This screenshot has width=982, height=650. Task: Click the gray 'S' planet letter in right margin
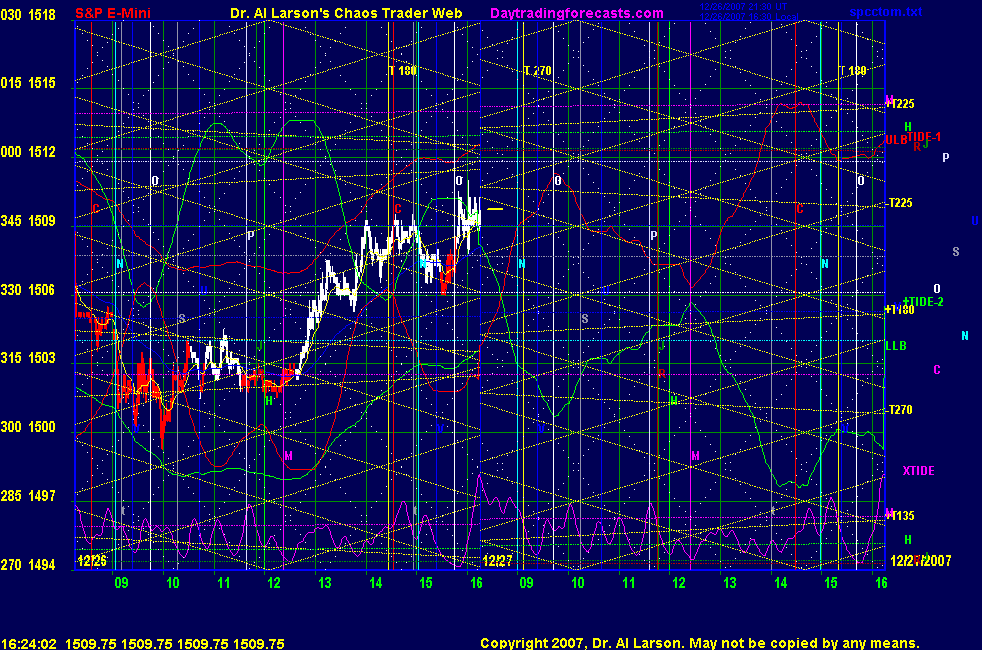(x=956, y=252)
